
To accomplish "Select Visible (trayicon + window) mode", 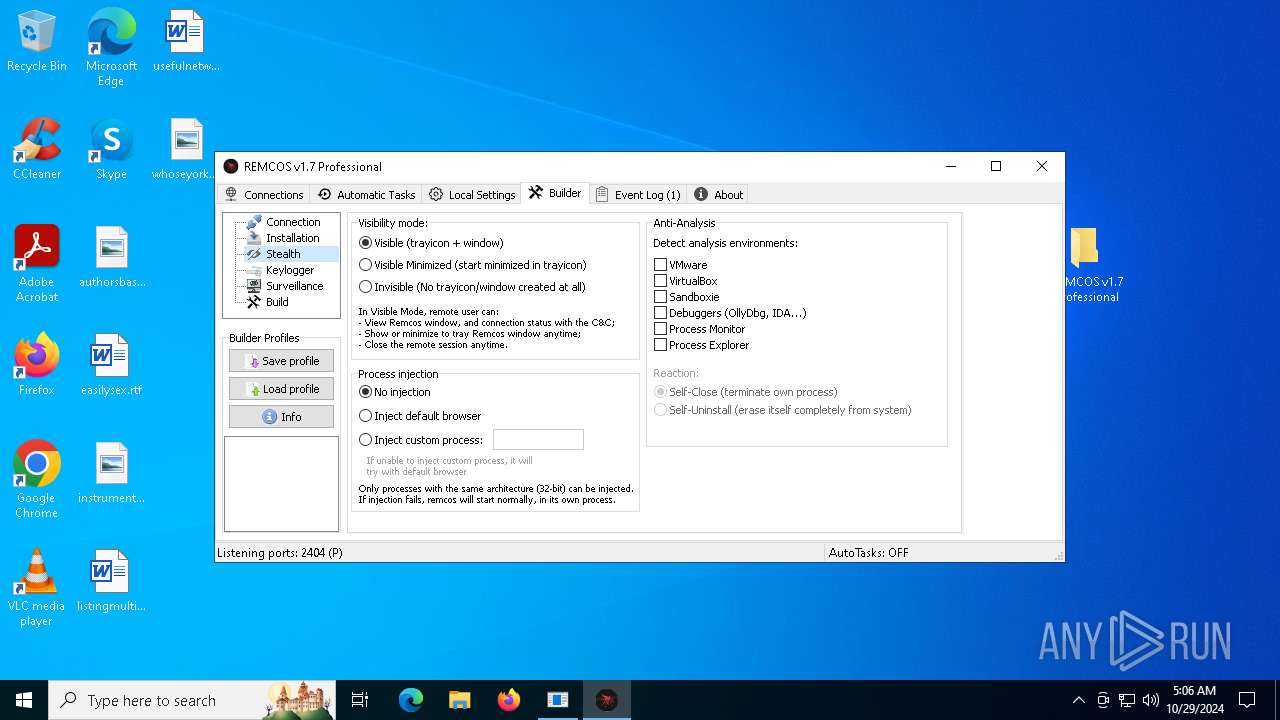I will point(431,243).
